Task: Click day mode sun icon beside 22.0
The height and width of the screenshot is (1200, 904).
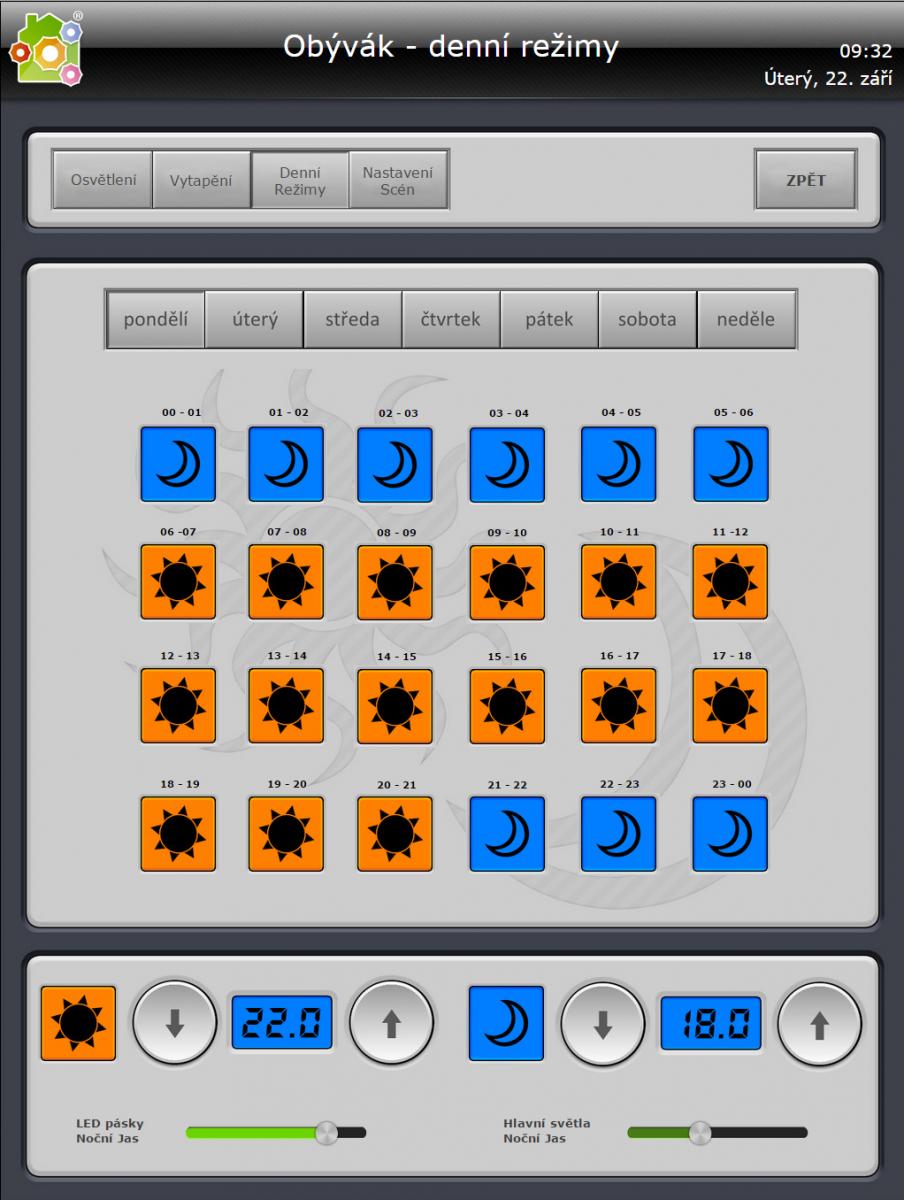Action: tap(78, 1023)
